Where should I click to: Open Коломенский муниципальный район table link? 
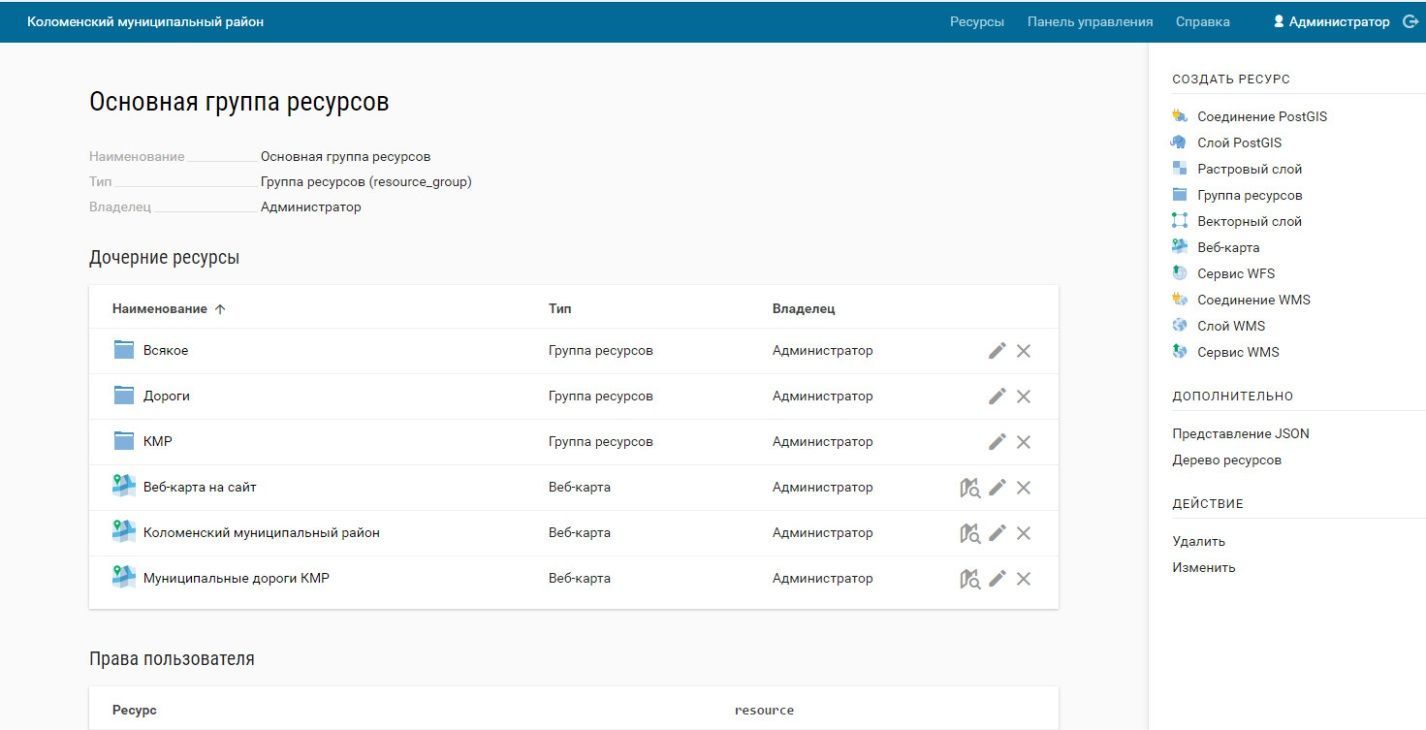pos(261,533)
